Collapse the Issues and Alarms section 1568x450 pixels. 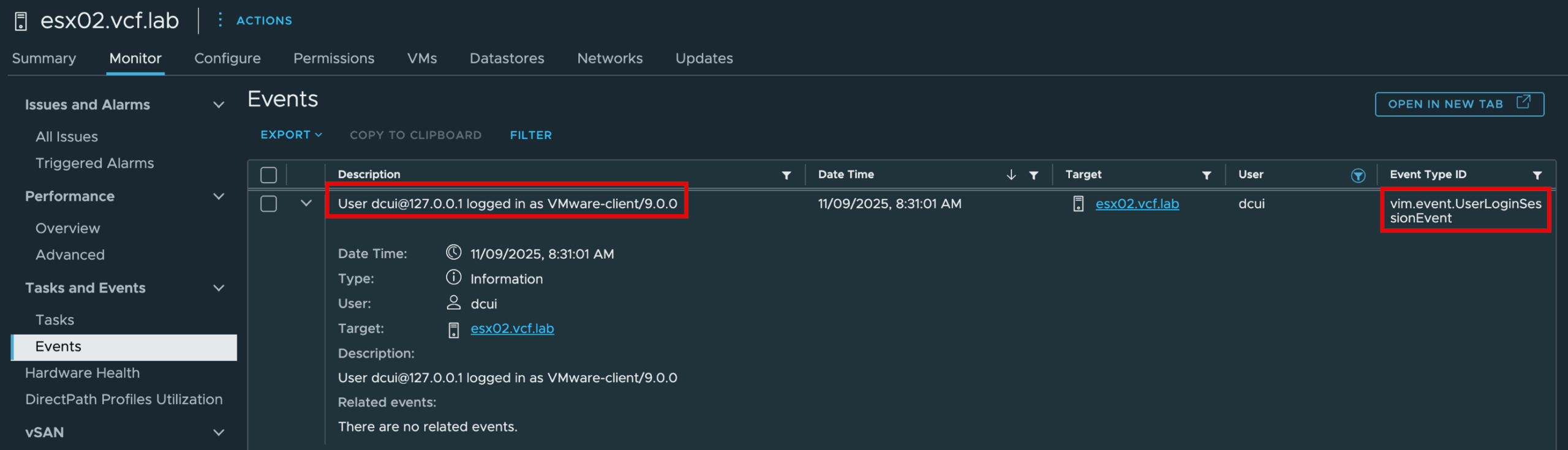click(218, 105)
